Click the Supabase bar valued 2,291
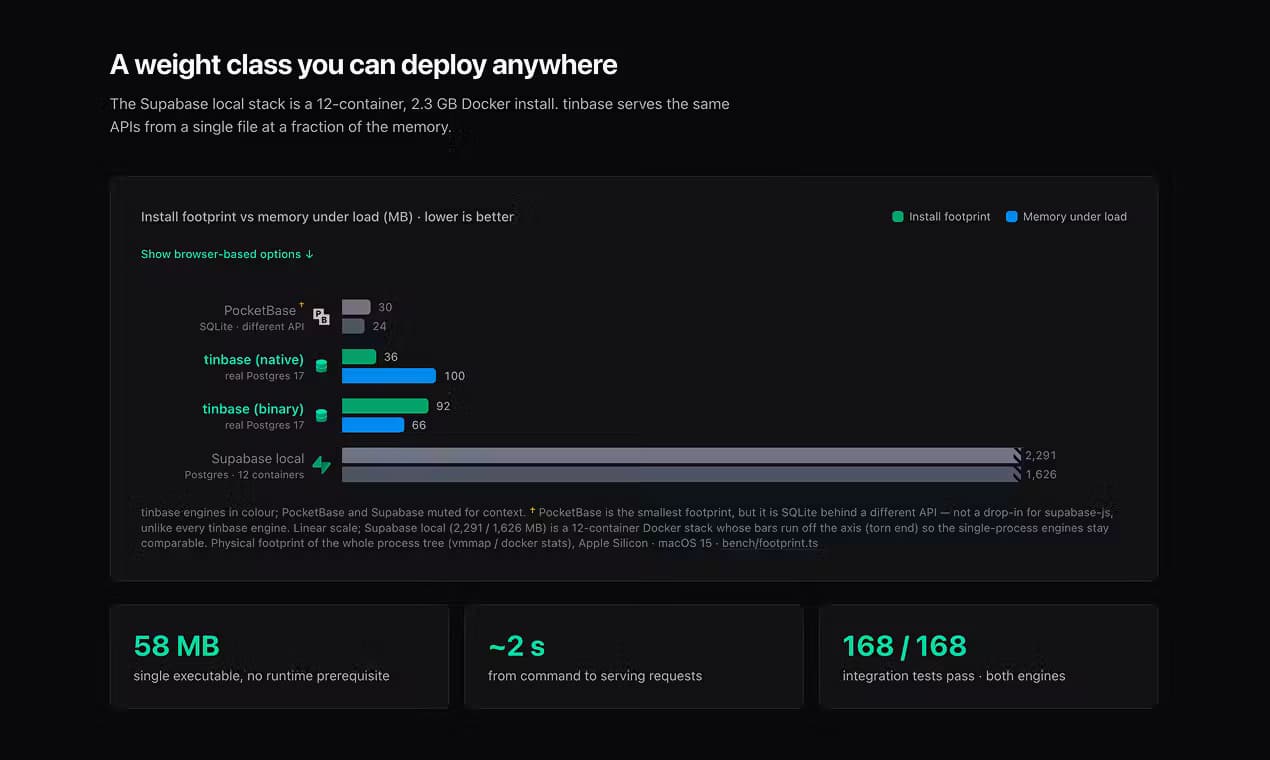This screenshot has width=1270, height=760. [681, 455]
